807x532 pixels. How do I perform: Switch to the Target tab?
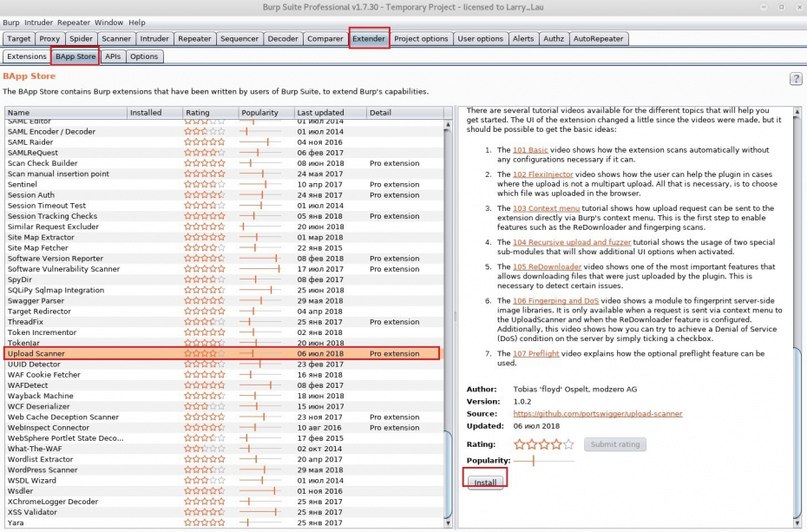19,39
